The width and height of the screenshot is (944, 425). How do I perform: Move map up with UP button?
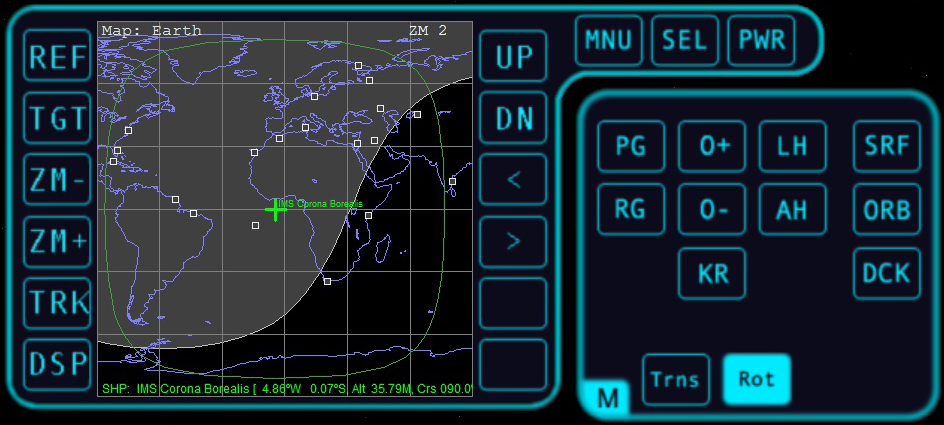point(514,56)
